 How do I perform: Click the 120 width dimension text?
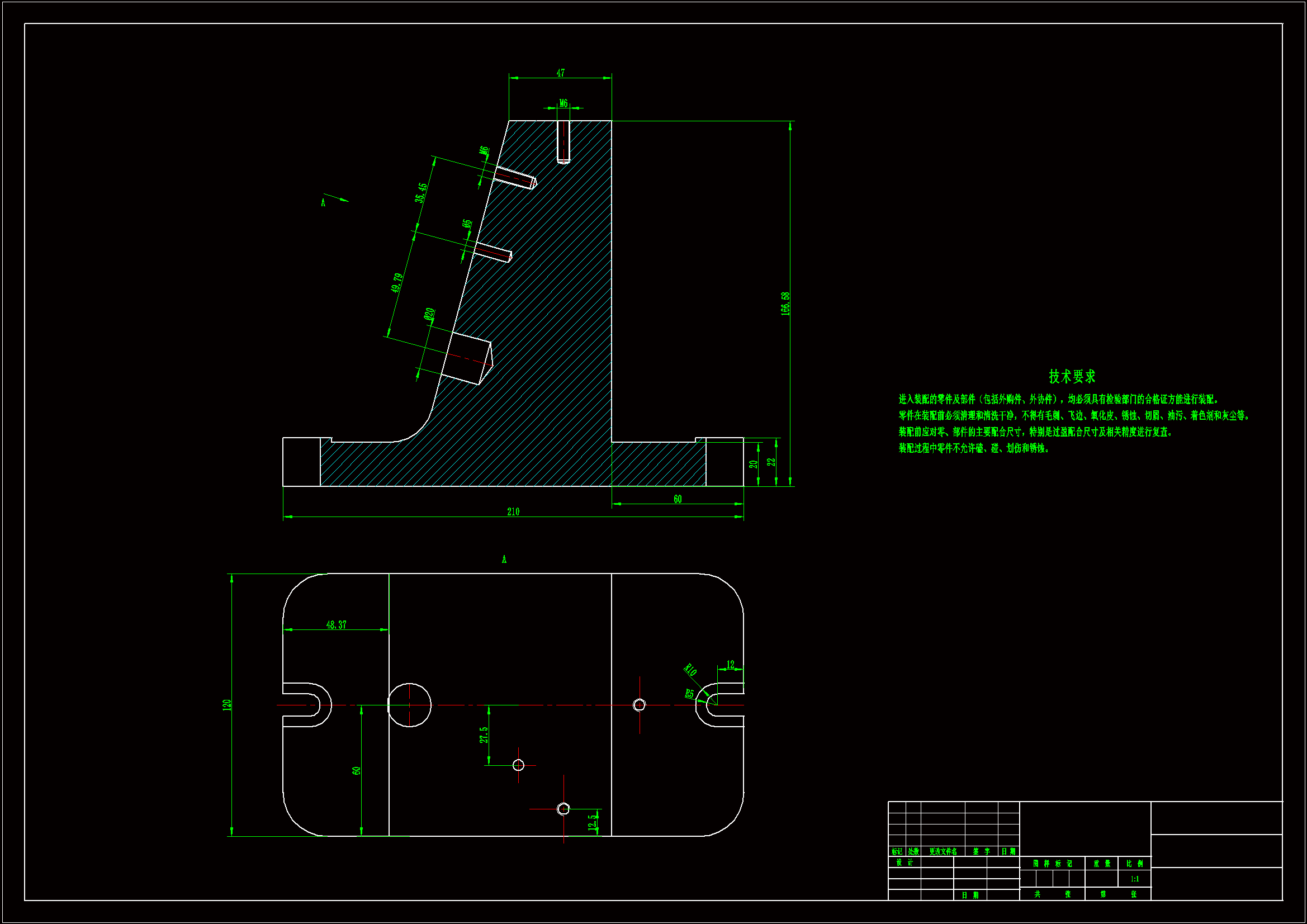pyautogui.click(x=227, y=704)
